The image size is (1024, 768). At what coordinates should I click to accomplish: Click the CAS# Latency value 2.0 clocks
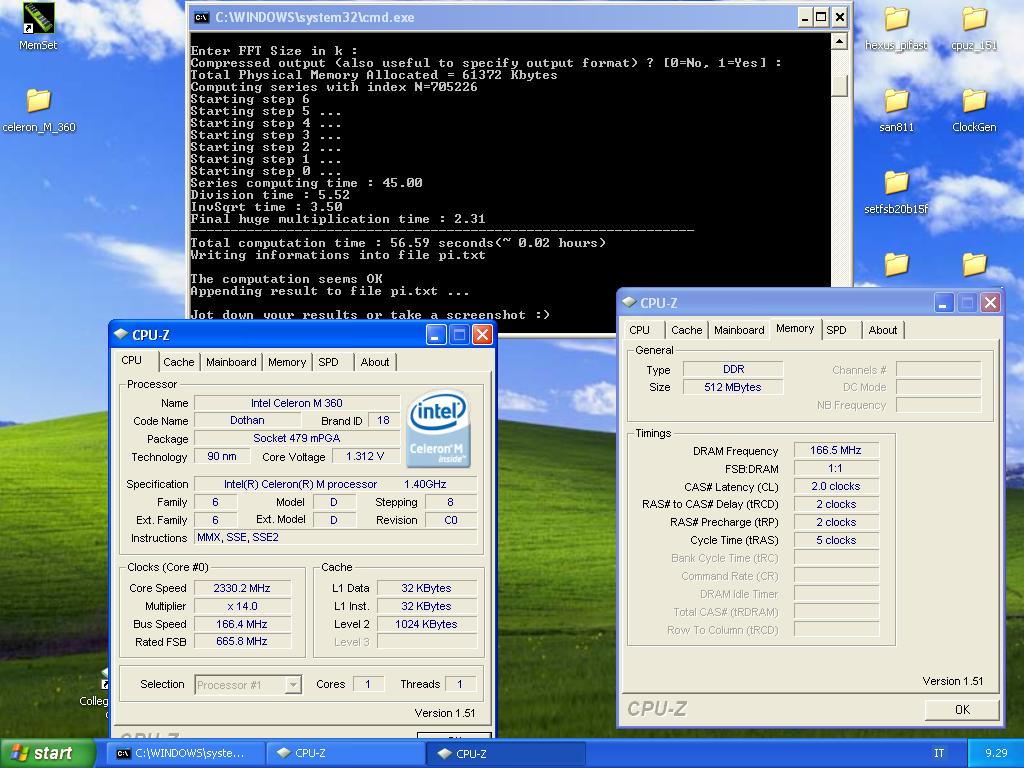point(836,486)
